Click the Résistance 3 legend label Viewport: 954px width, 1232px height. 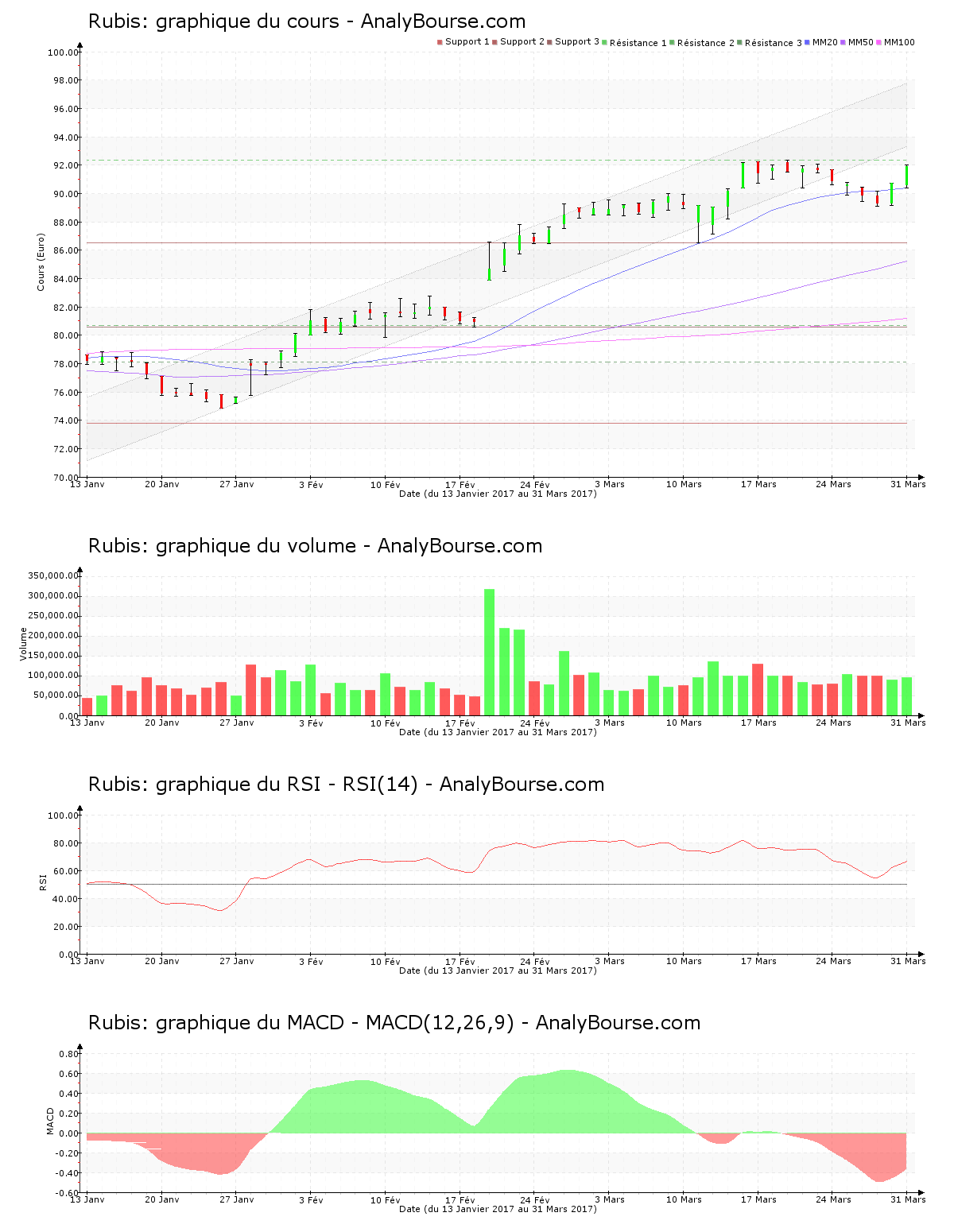[x=774, y=43]
